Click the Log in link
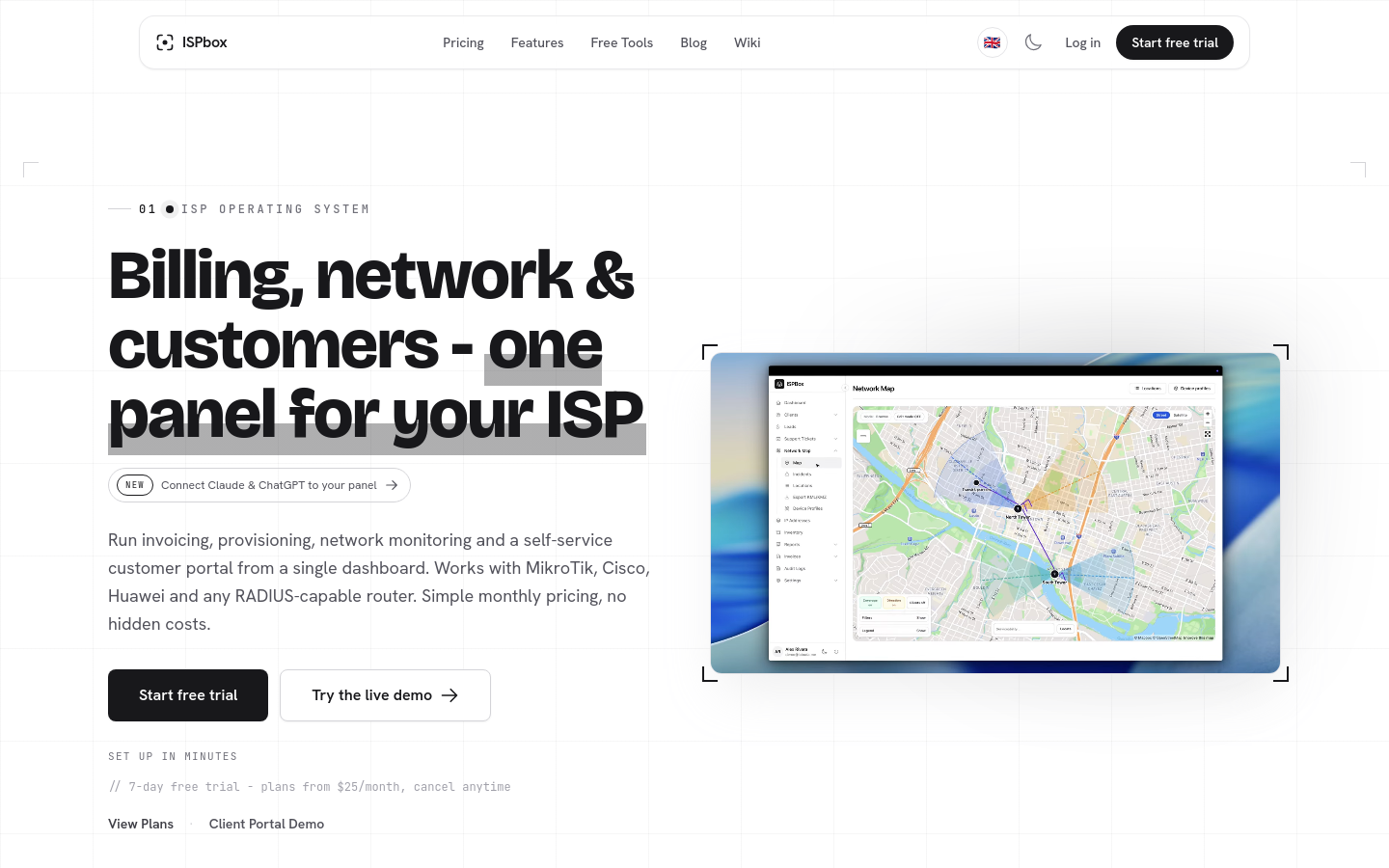Viewport: 1389px width, 868px height. 1082,42
